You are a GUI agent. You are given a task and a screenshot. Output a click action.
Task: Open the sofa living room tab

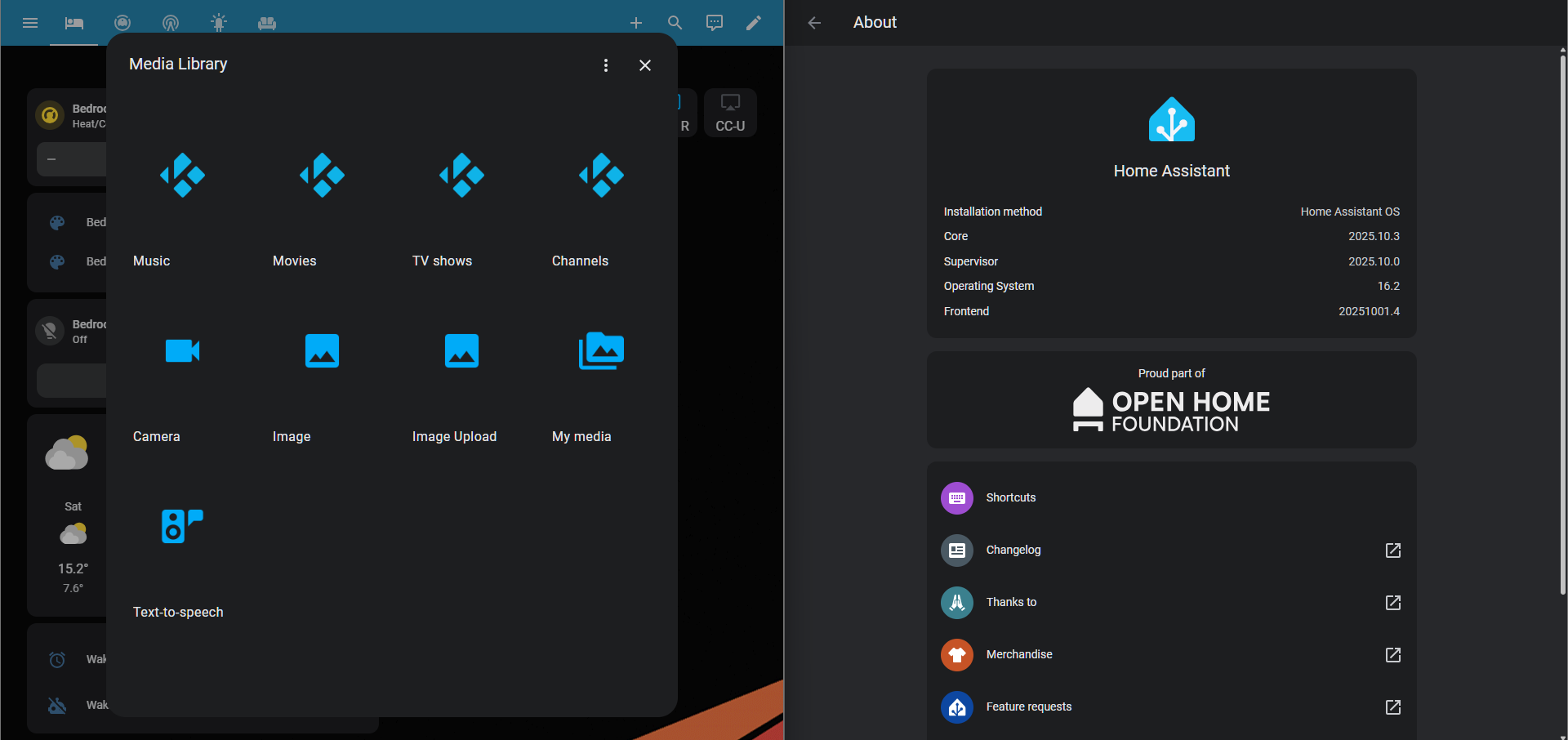coord(267,23)
